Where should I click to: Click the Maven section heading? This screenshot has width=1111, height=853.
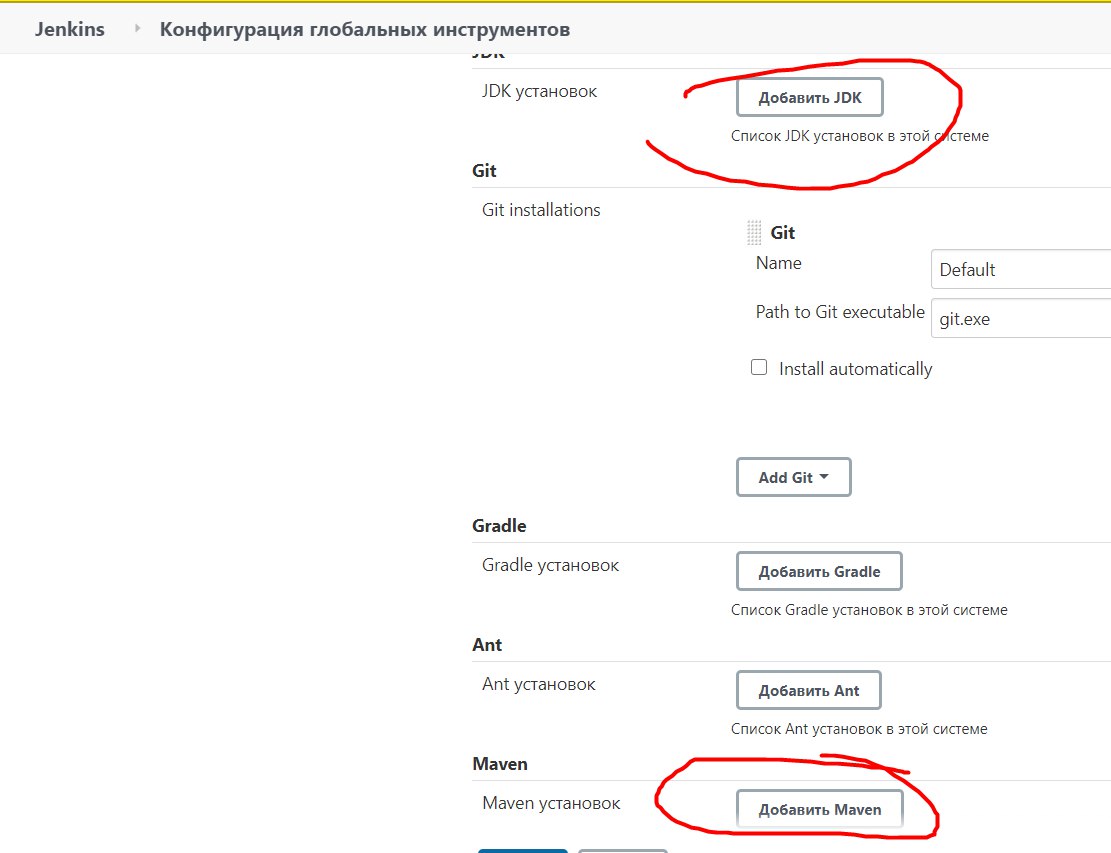500,764
